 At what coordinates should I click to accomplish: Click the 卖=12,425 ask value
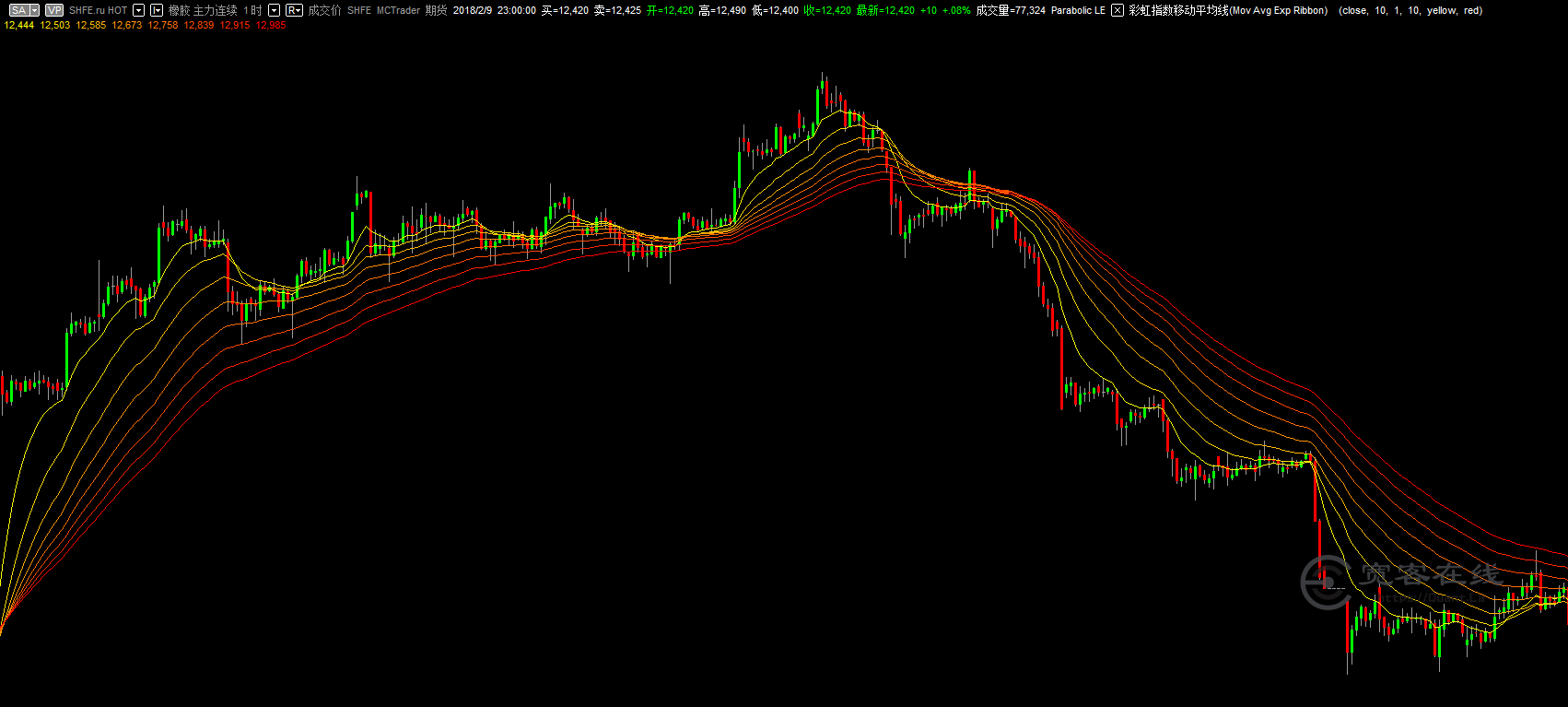pyautogui.click(x=617, y=10)
